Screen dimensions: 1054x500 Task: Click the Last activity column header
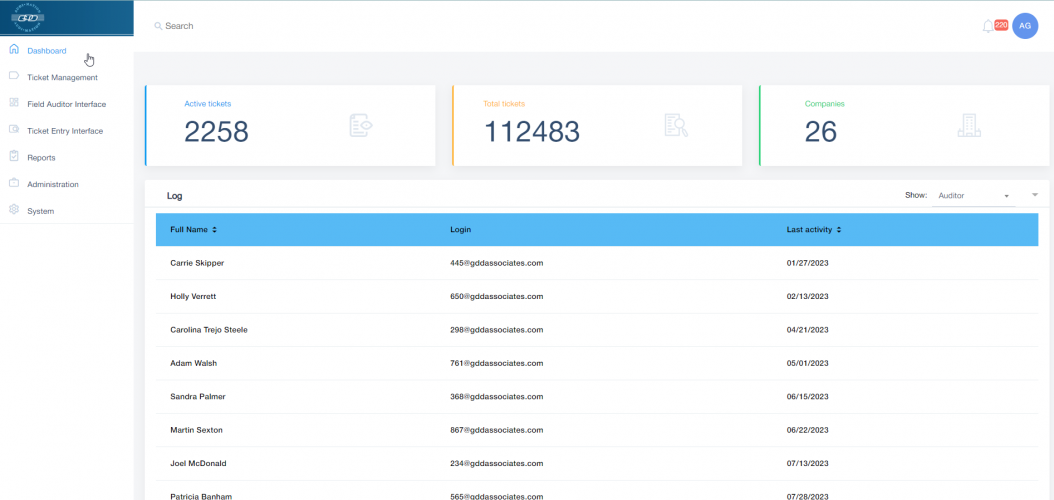(809, 230)
